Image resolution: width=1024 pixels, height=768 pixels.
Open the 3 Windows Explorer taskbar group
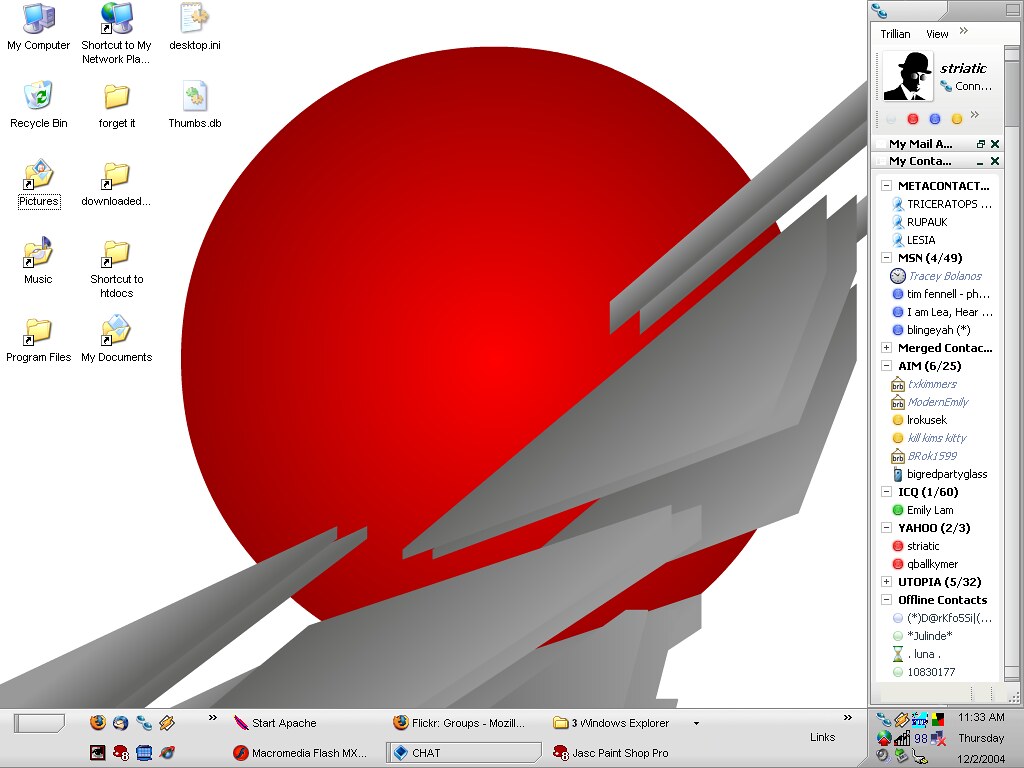(x=618, y=723)
